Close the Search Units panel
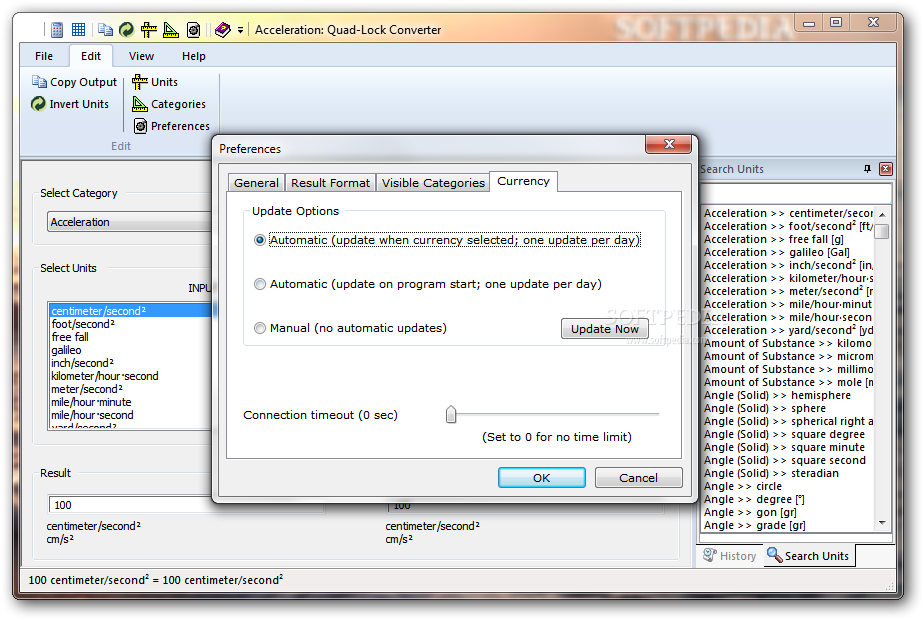 [886, 169]
